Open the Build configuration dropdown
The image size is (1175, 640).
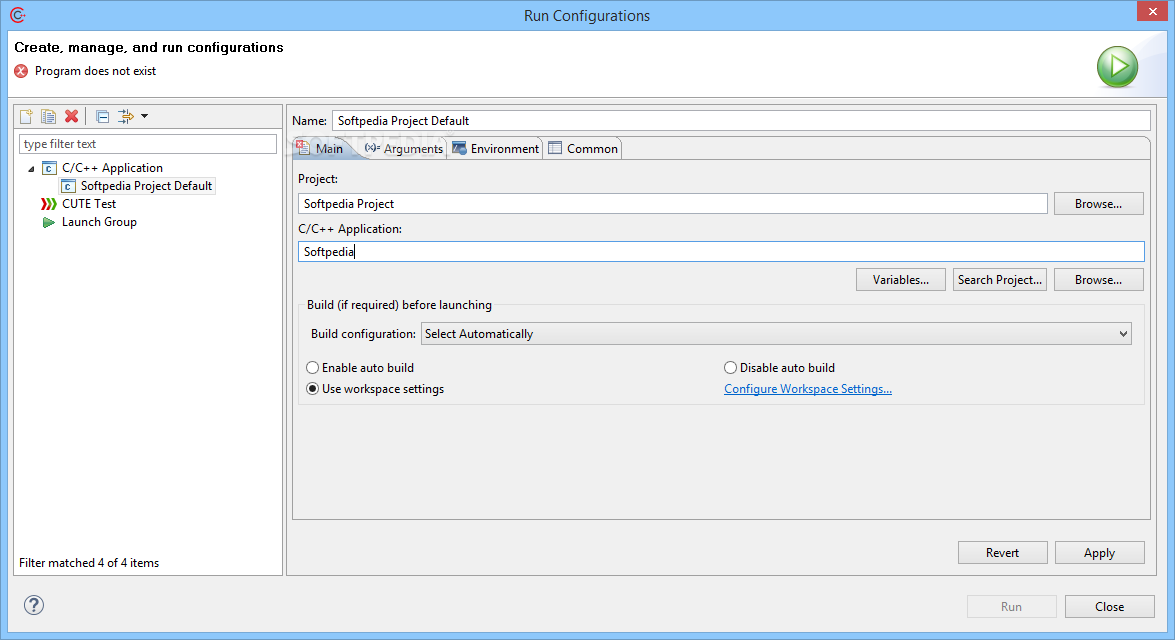tap(776, 333)
